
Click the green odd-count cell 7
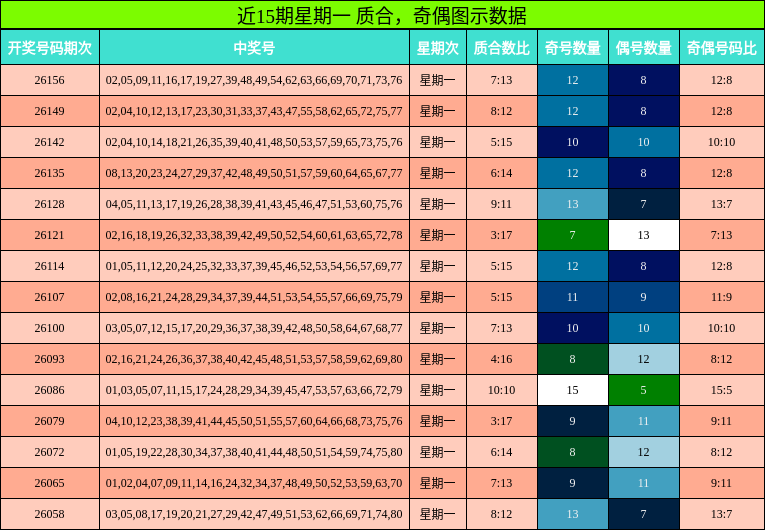point(573,235)
